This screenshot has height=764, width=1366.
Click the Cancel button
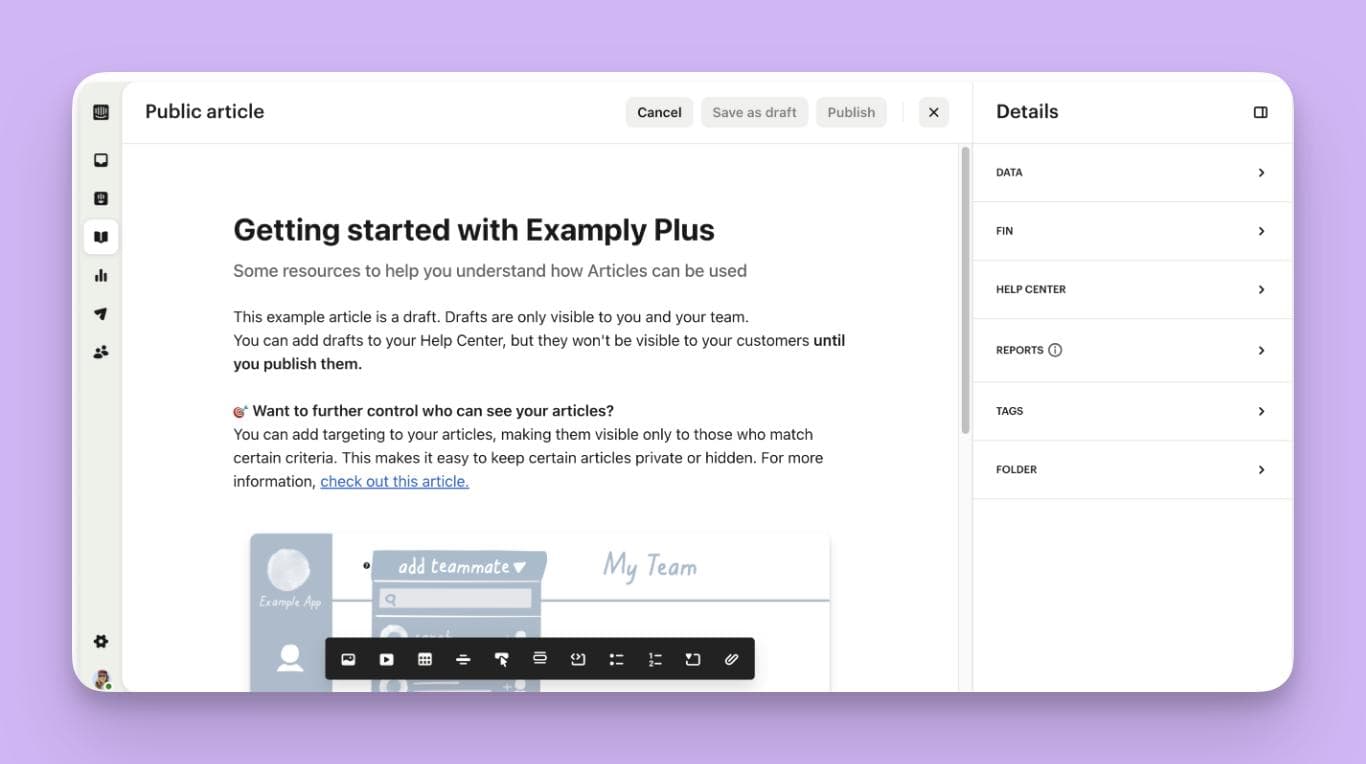pyautogui.click(x=659, y=112)
